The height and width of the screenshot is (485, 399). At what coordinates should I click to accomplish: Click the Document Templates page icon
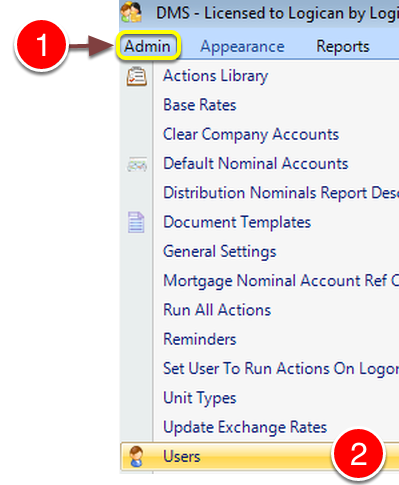[x=136, y=222]
